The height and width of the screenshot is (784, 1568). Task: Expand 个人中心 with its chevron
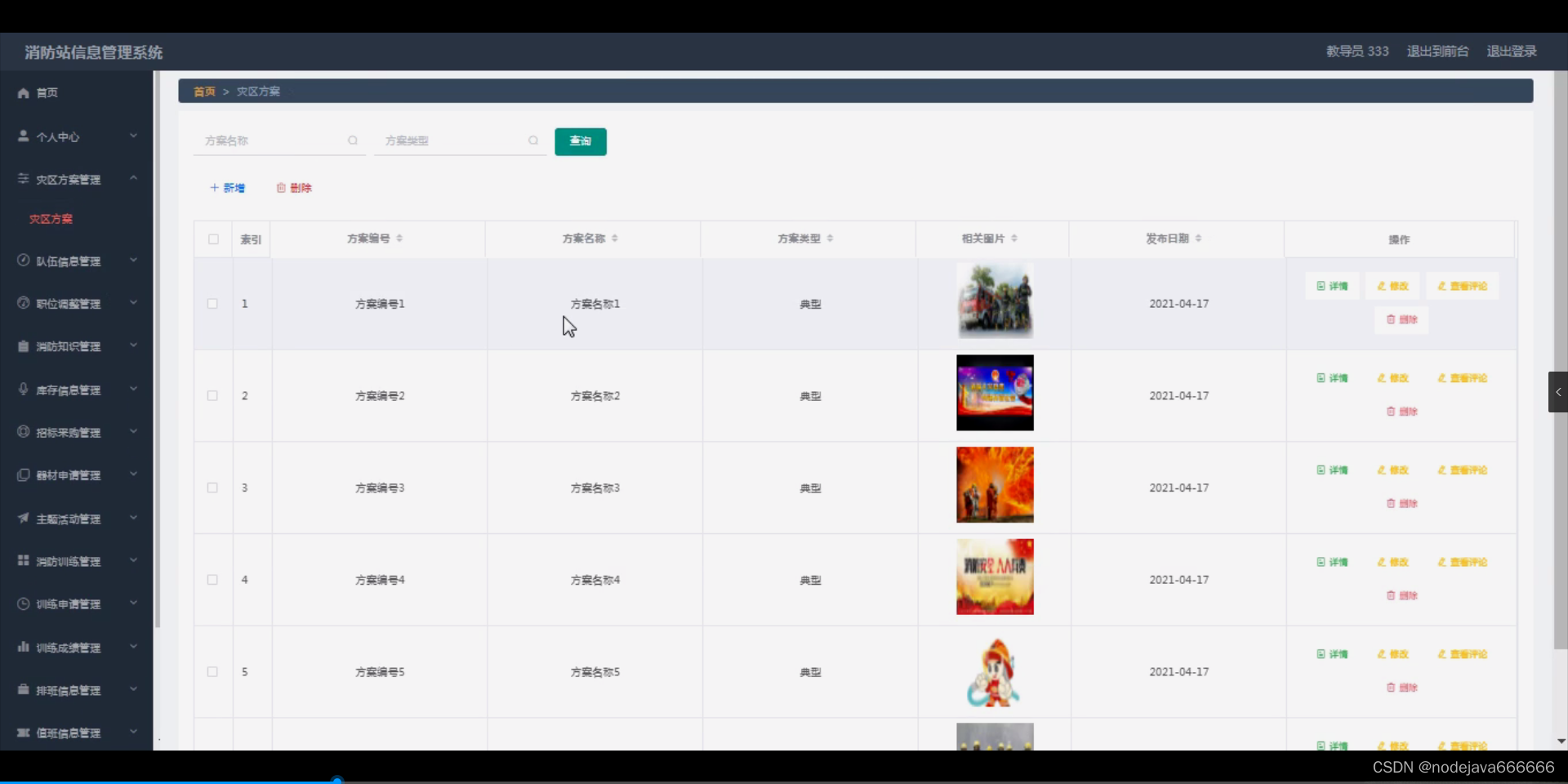coord(133,136)
